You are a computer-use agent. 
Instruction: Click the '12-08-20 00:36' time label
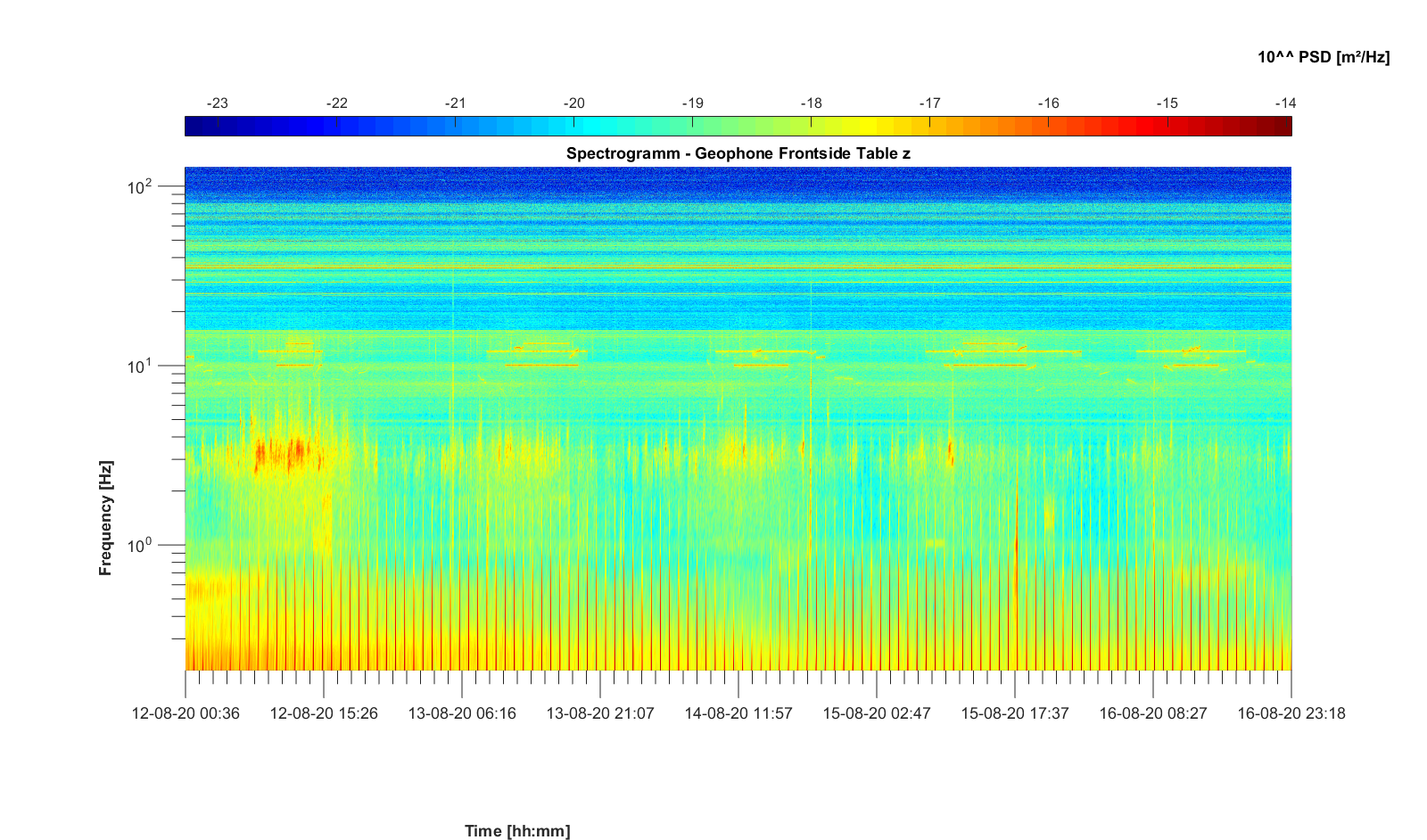(x=186, y=713)
